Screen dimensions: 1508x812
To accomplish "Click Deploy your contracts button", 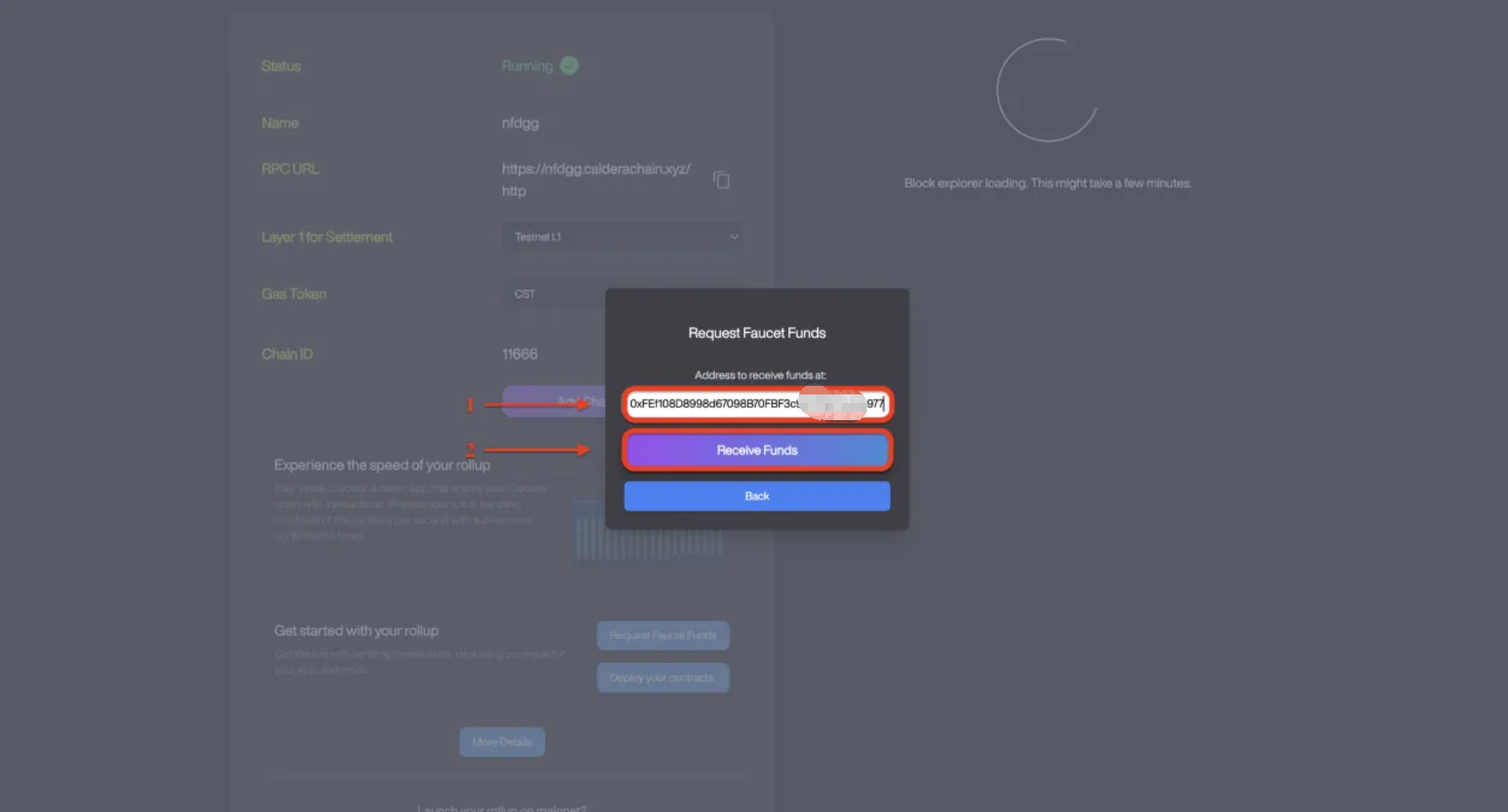I will pyautogui.click(x=663, y=678).
